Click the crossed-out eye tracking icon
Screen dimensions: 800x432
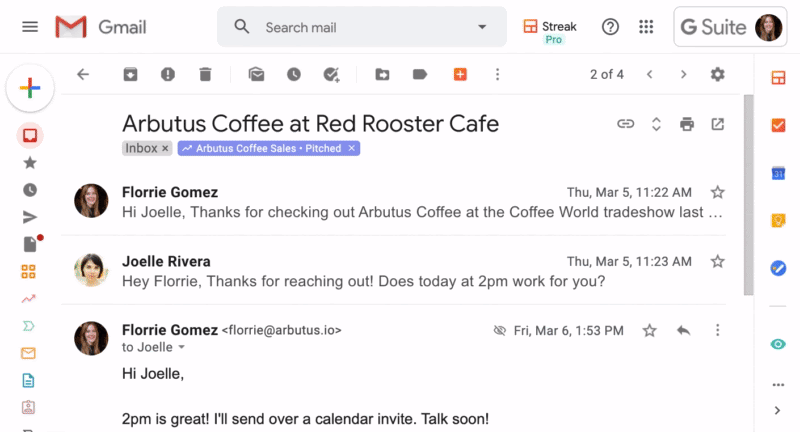(499, 331)
